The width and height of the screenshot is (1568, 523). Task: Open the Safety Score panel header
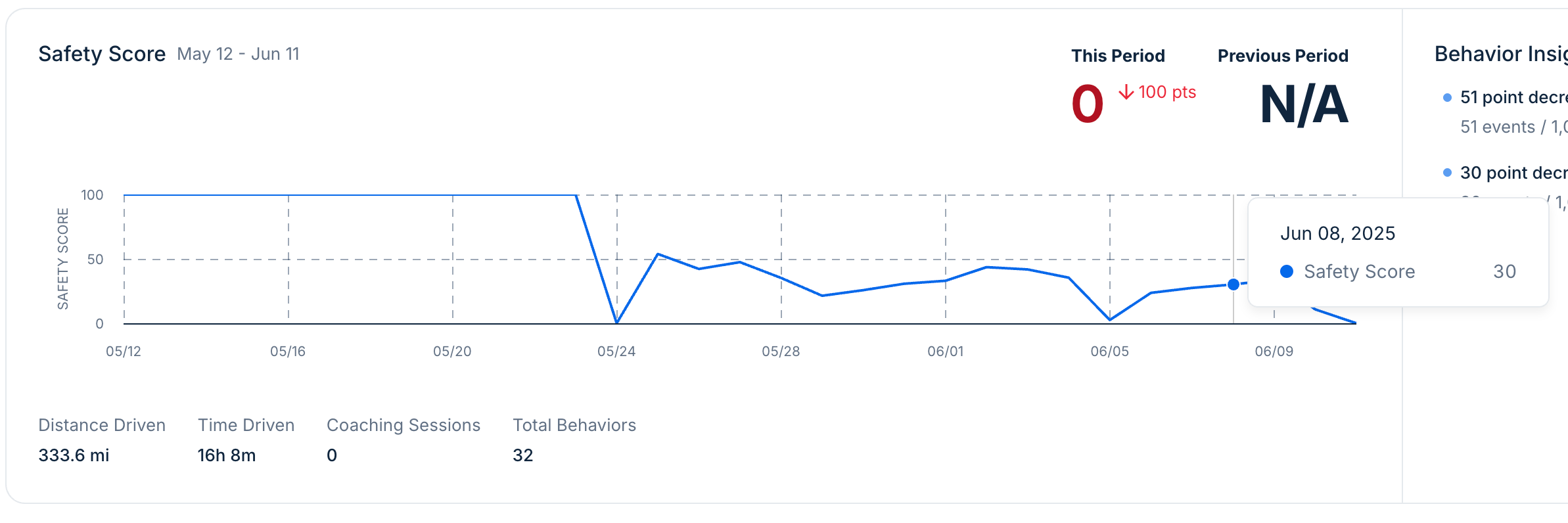click(102, 54)
